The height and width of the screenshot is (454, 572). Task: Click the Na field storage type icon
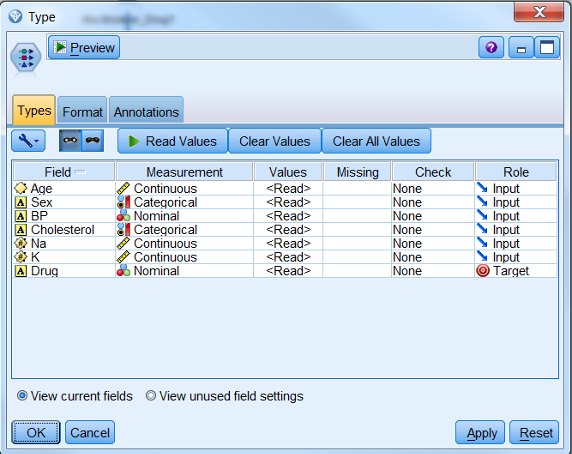tap(21, 243)
